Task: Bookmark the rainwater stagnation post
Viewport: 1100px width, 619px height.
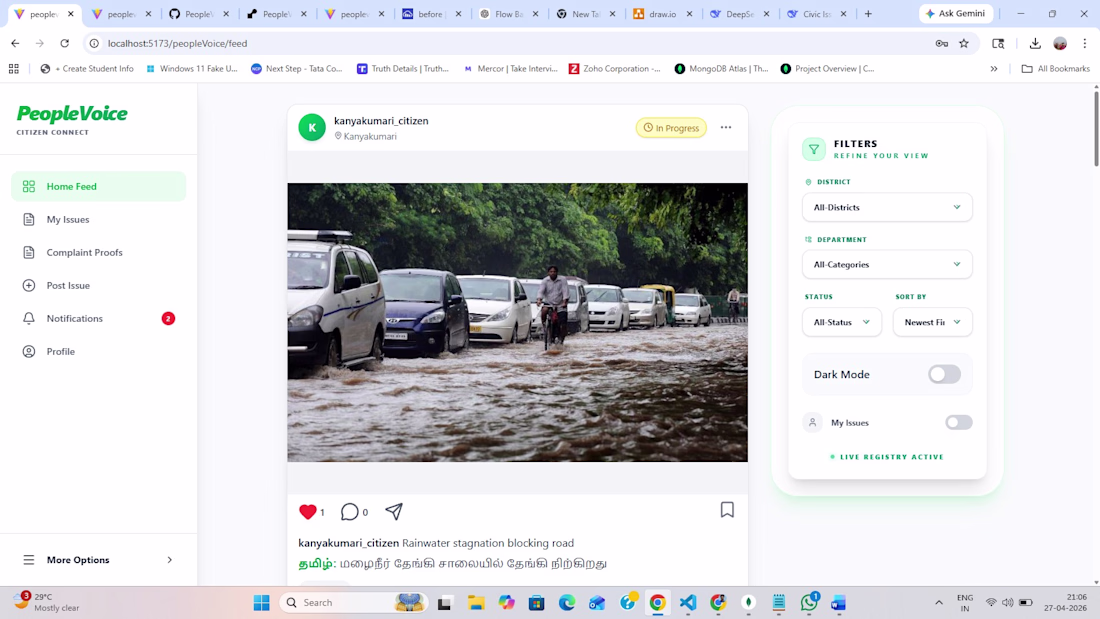Action: click(x=727, y=510)
